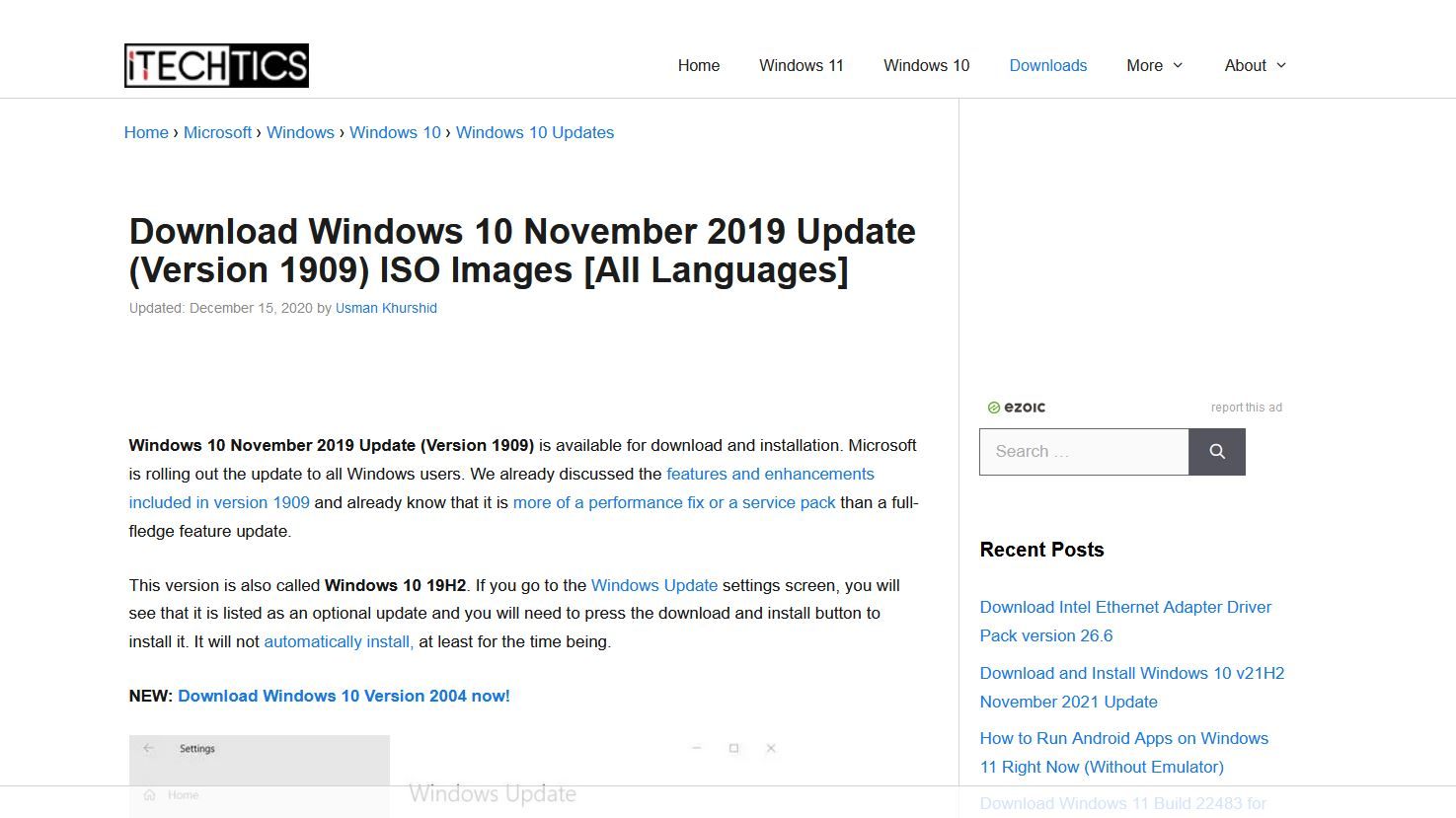1456x818 pixels.
Task: Open the Windows Update link in the article
Action: [654, 585]
